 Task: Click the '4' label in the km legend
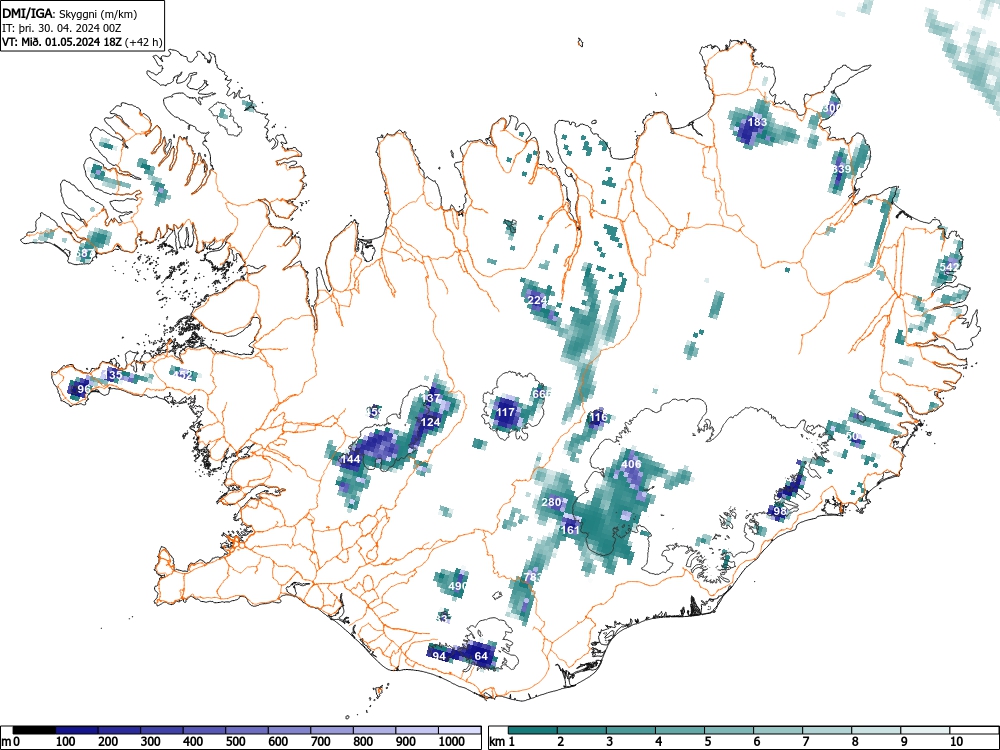coord(658,742)
